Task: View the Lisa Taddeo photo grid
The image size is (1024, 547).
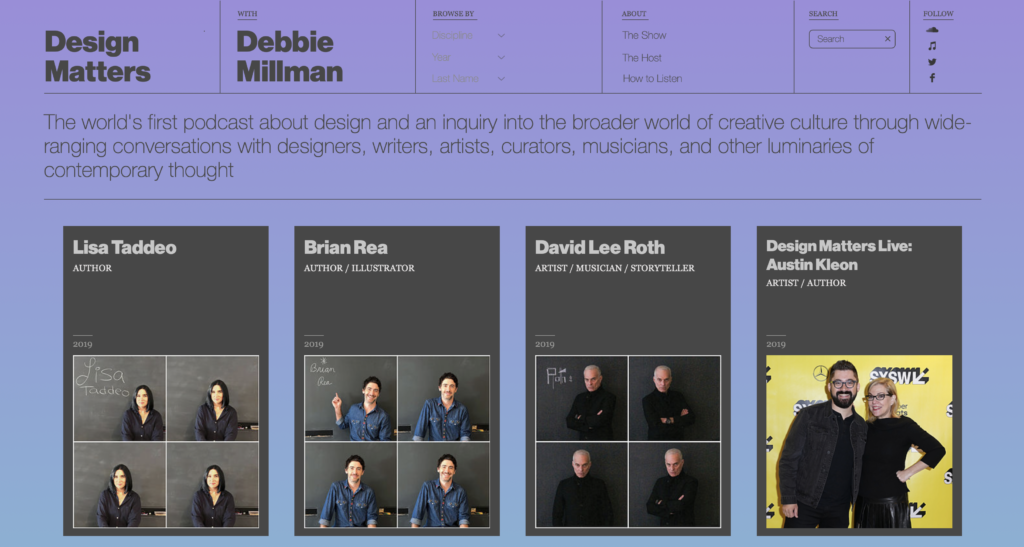Action: (x=166, y=441)
